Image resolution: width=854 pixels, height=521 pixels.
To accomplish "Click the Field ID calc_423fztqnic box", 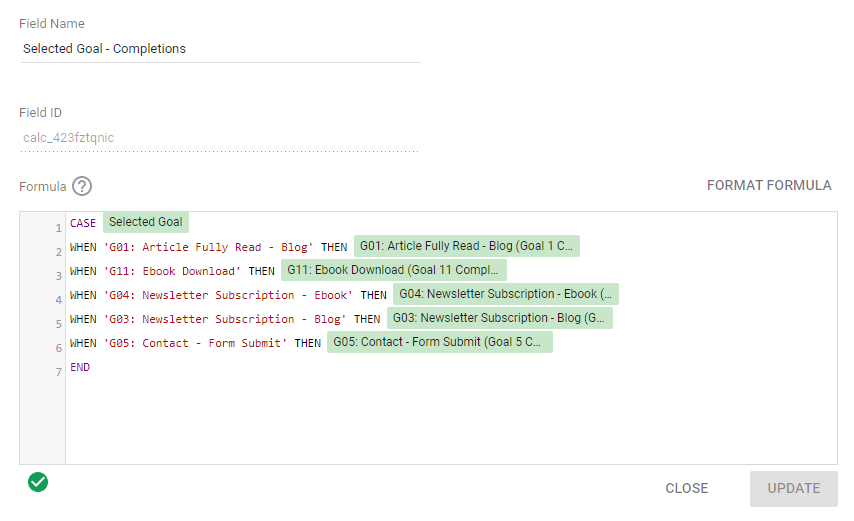I will point(219,138).
